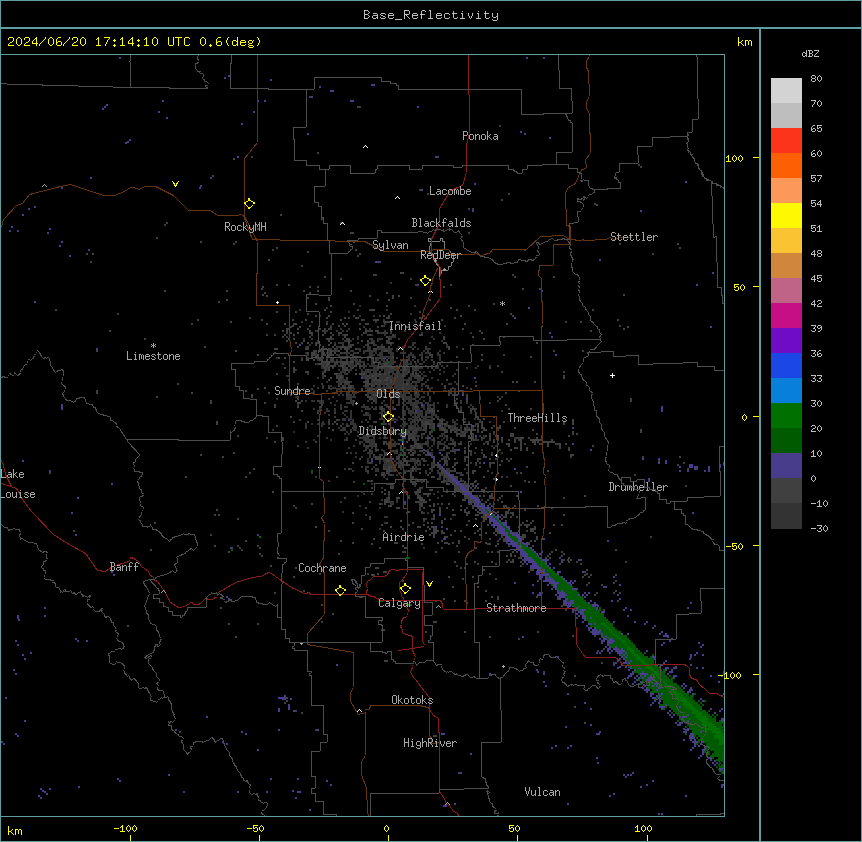
Task: Pick the blue 36-33 dBZ legend swatch
Action: pyautogui.click(x=786, y=365)
